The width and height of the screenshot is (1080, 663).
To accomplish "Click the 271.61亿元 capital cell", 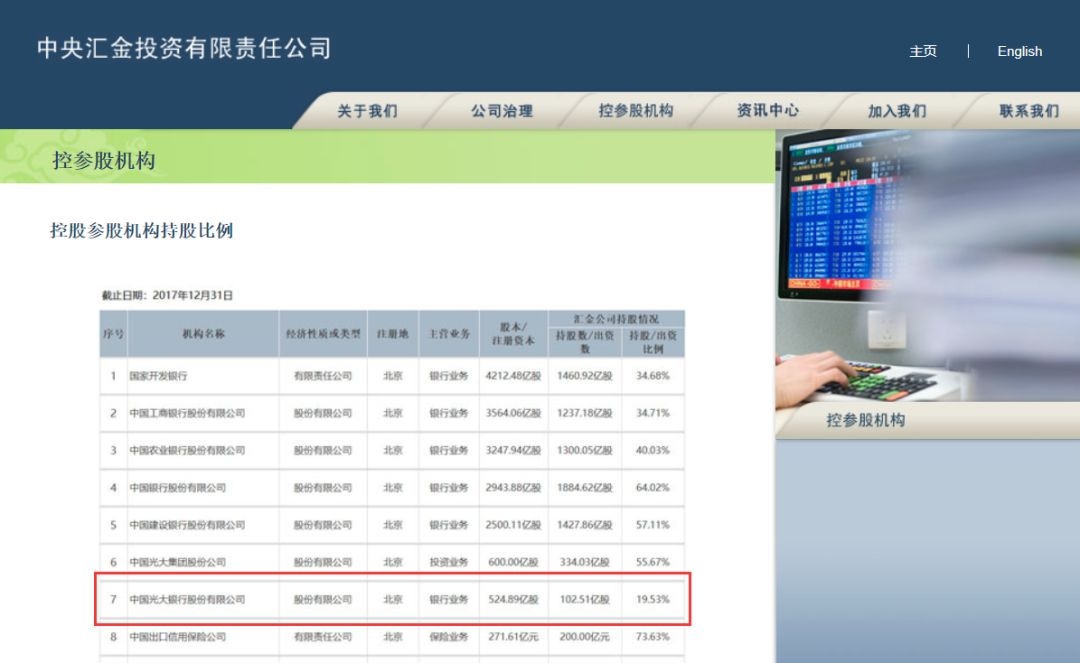I will click(513, 636).
